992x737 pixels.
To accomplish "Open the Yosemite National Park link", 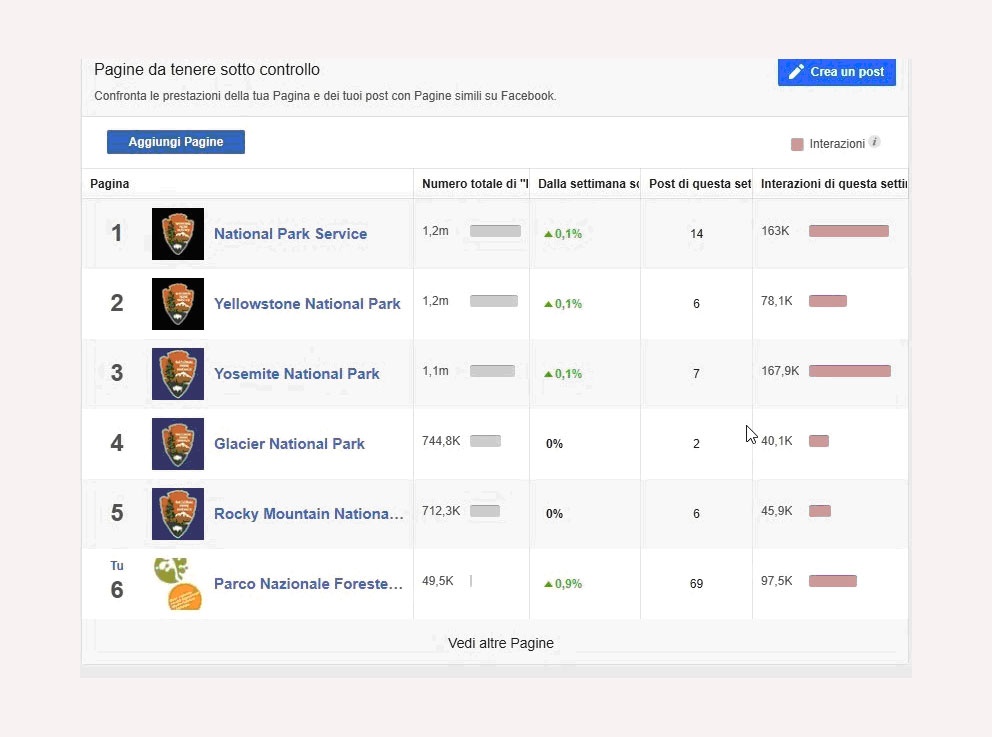I will (296, 374).
